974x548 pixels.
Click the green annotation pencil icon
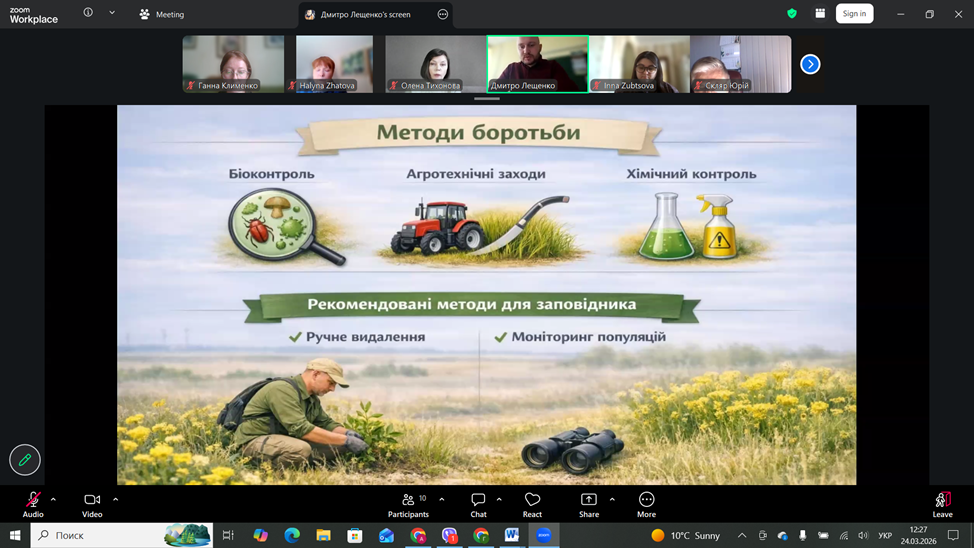point(25,460)
